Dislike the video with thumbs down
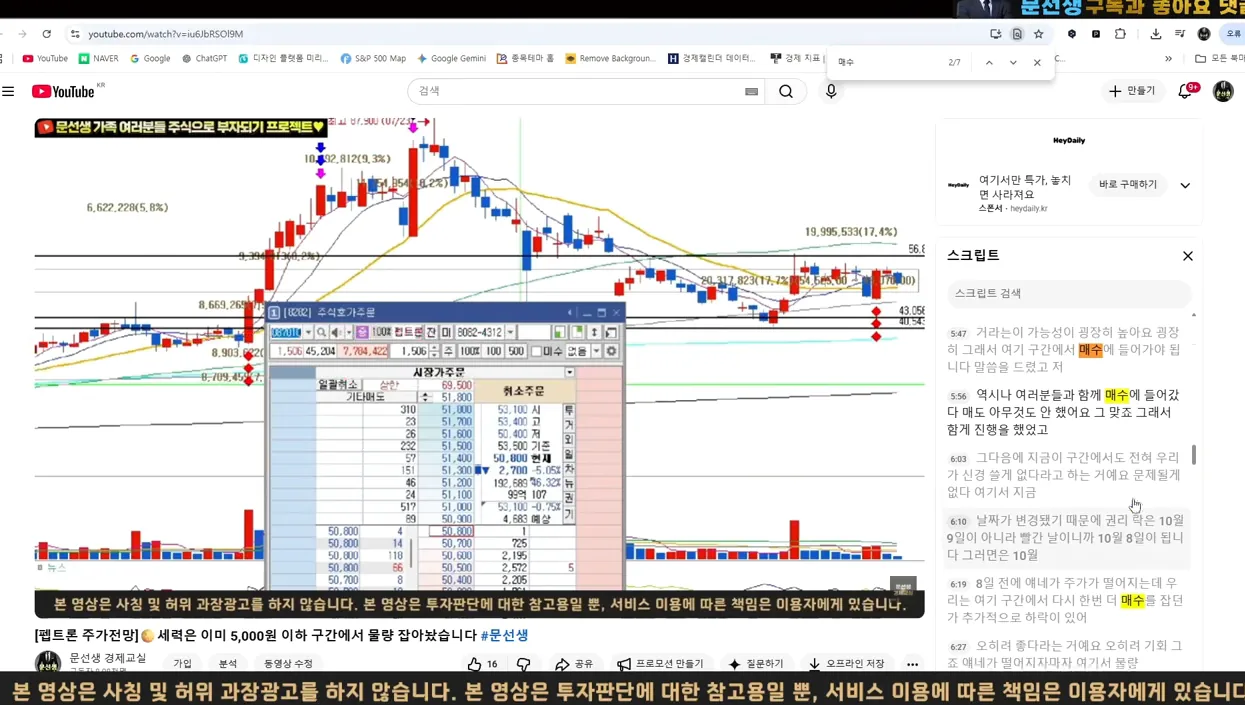This screenshot has width=1245, height=705. (x=523, y=664)
